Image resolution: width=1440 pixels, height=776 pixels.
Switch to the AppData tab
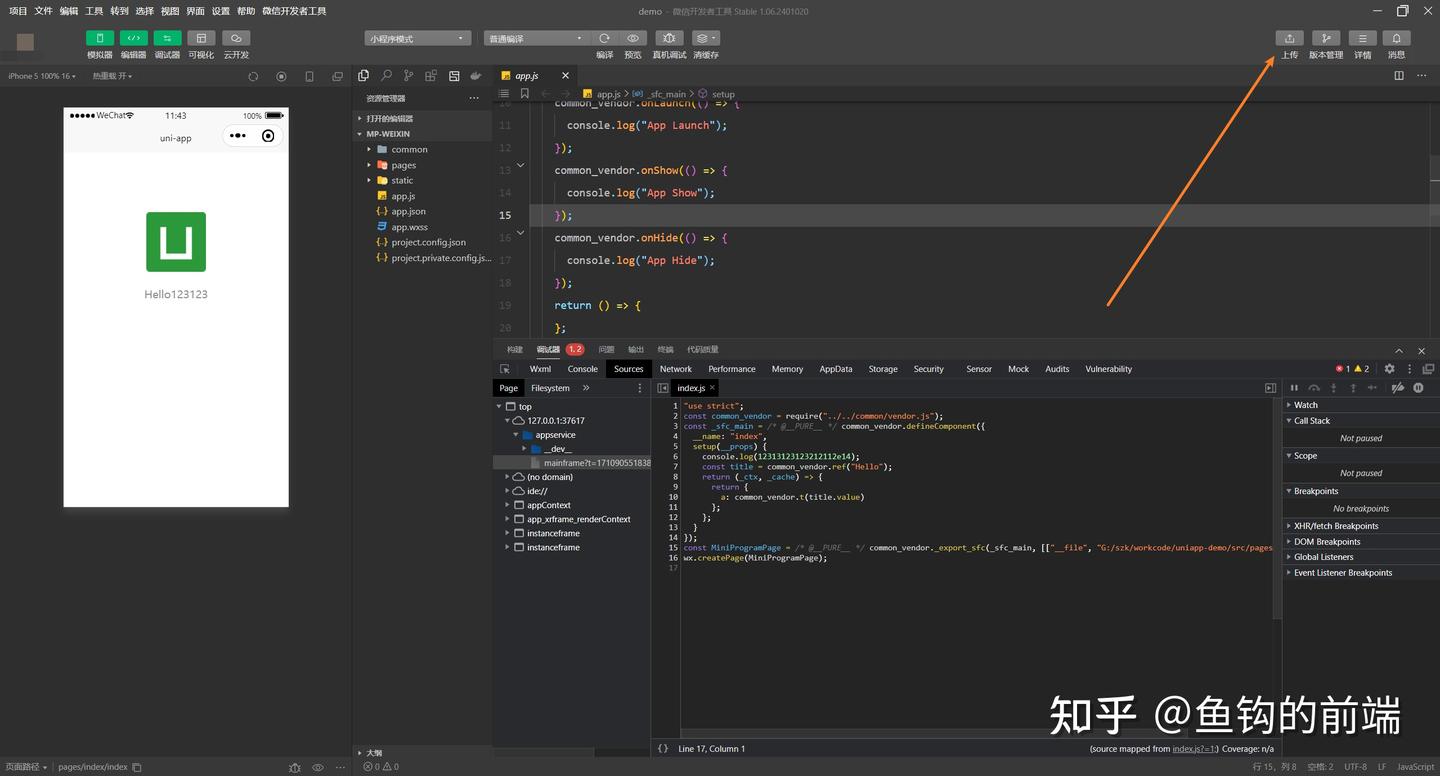[836, 369]
